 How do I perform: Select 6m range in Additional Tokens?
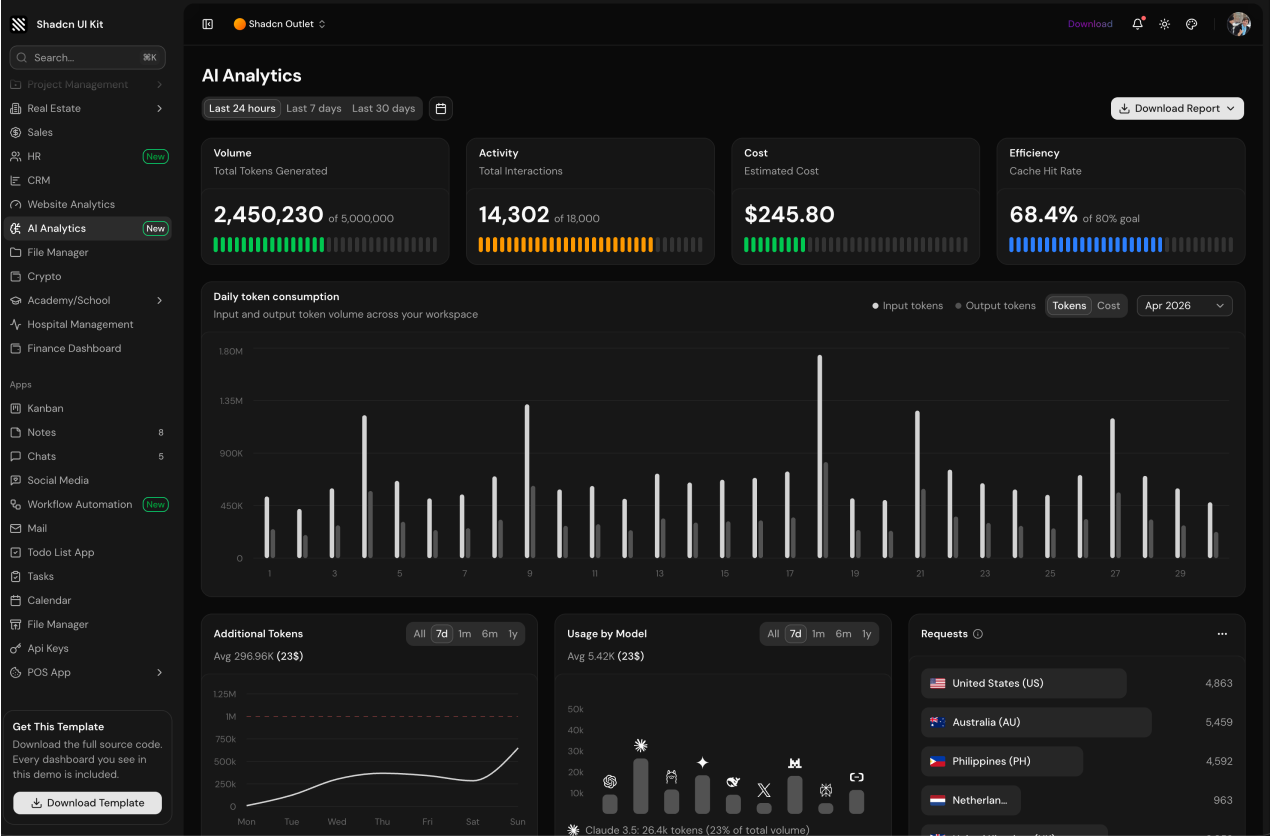tap(490, 634)
